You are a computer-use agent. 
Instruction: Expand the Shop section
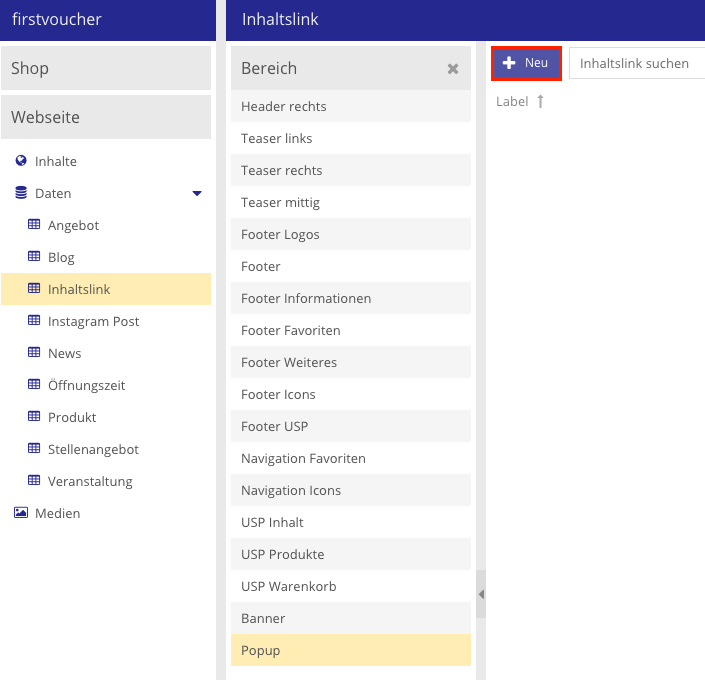click(x=106, y=68)
